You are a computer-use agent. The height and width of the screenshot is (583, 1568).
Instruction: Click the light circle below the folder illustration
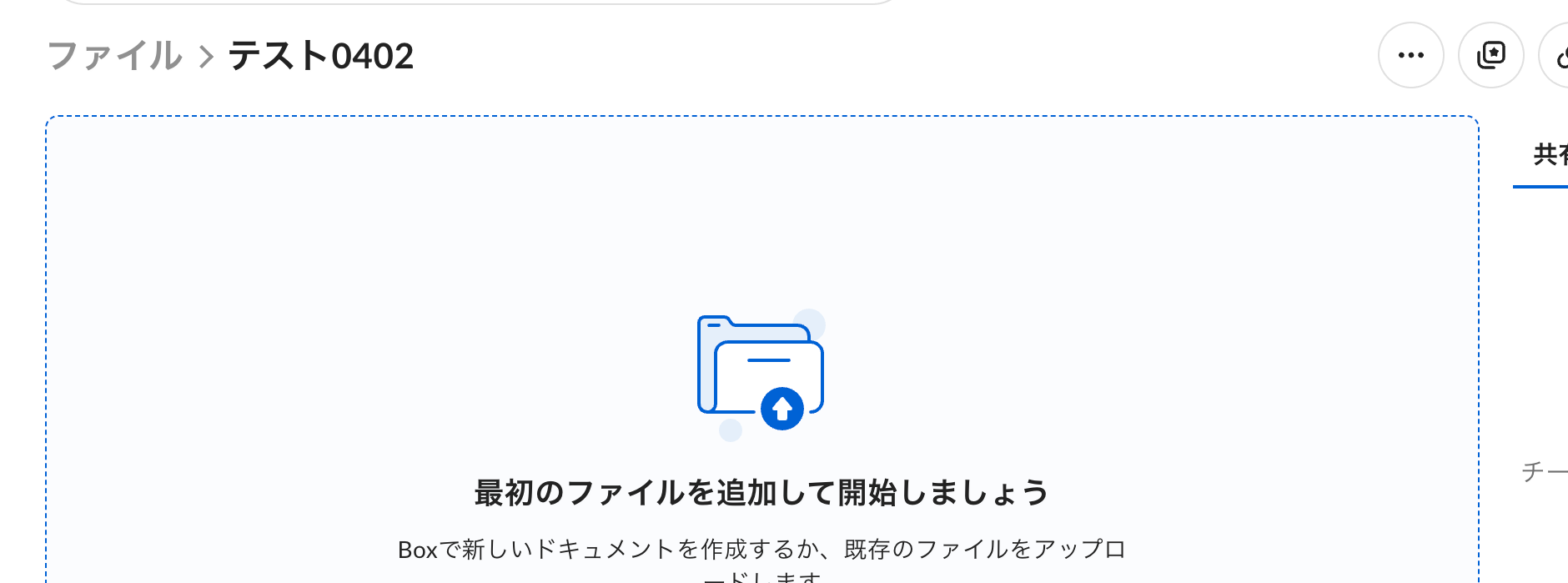tap(731, 430)
